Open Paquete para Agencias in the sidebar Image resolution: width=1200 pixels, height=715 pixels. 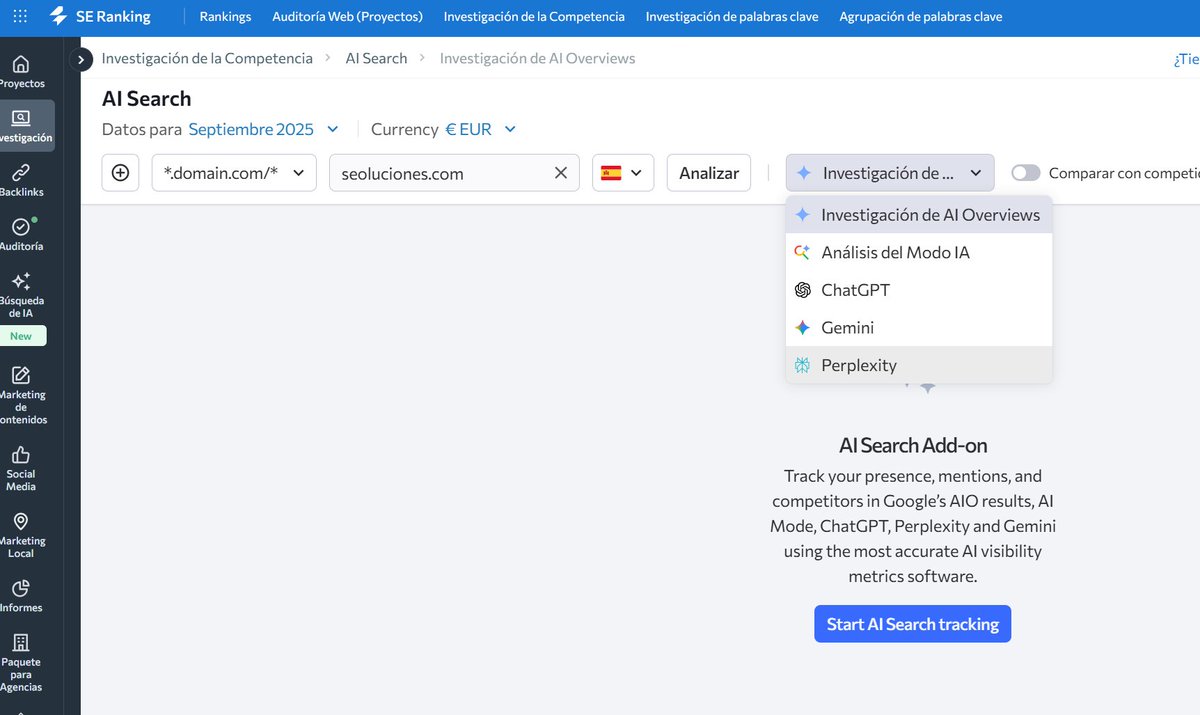coord(21,662)
